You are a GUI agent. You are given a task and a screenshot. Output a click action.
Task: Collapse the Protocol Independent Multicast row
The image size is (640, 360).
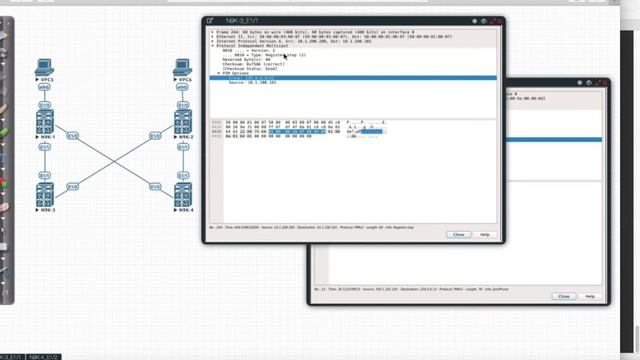(212, 46)
